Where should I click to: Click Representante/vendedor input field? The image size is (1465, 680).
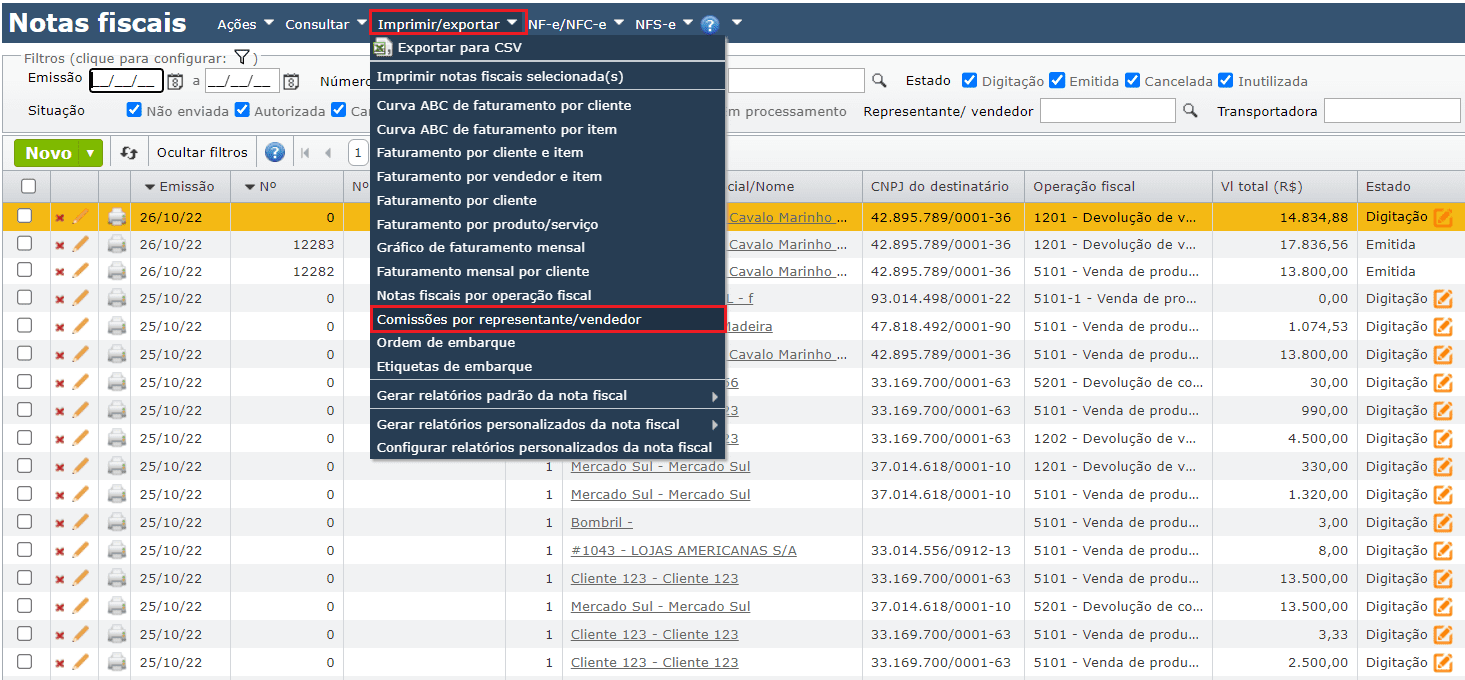[x=1108, y=111]
